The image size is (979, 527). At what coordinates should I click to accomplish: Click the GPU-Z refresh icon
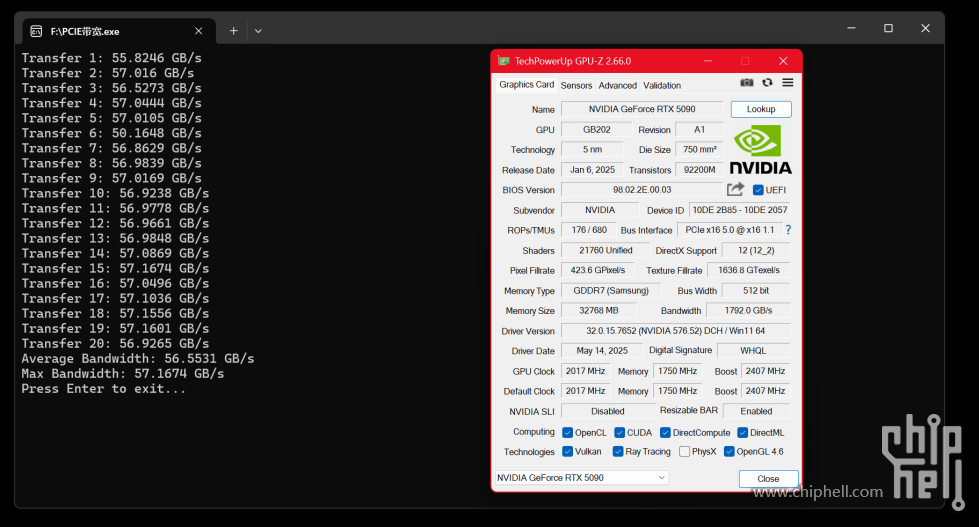tap(767, 82)
